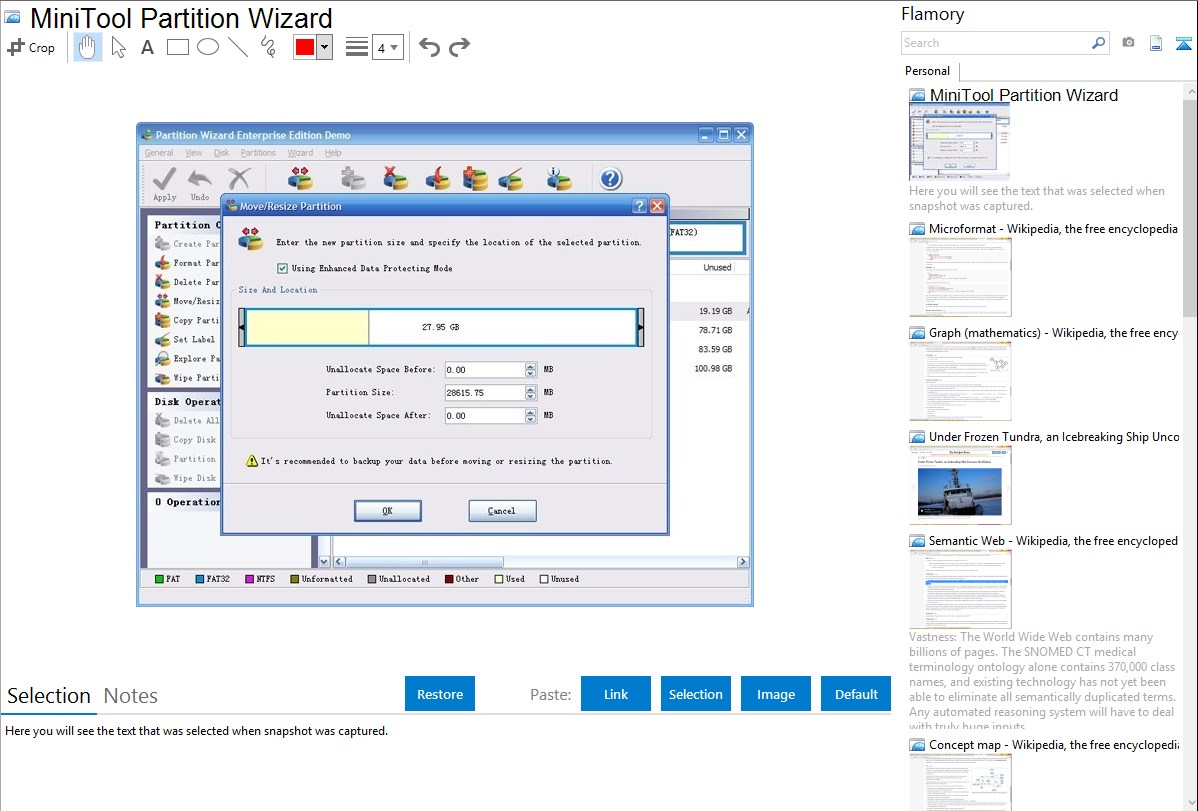The width and height of the screenshot is (1198, 811).
Task: Open the Partitions menu
Action: click(258, 153)
